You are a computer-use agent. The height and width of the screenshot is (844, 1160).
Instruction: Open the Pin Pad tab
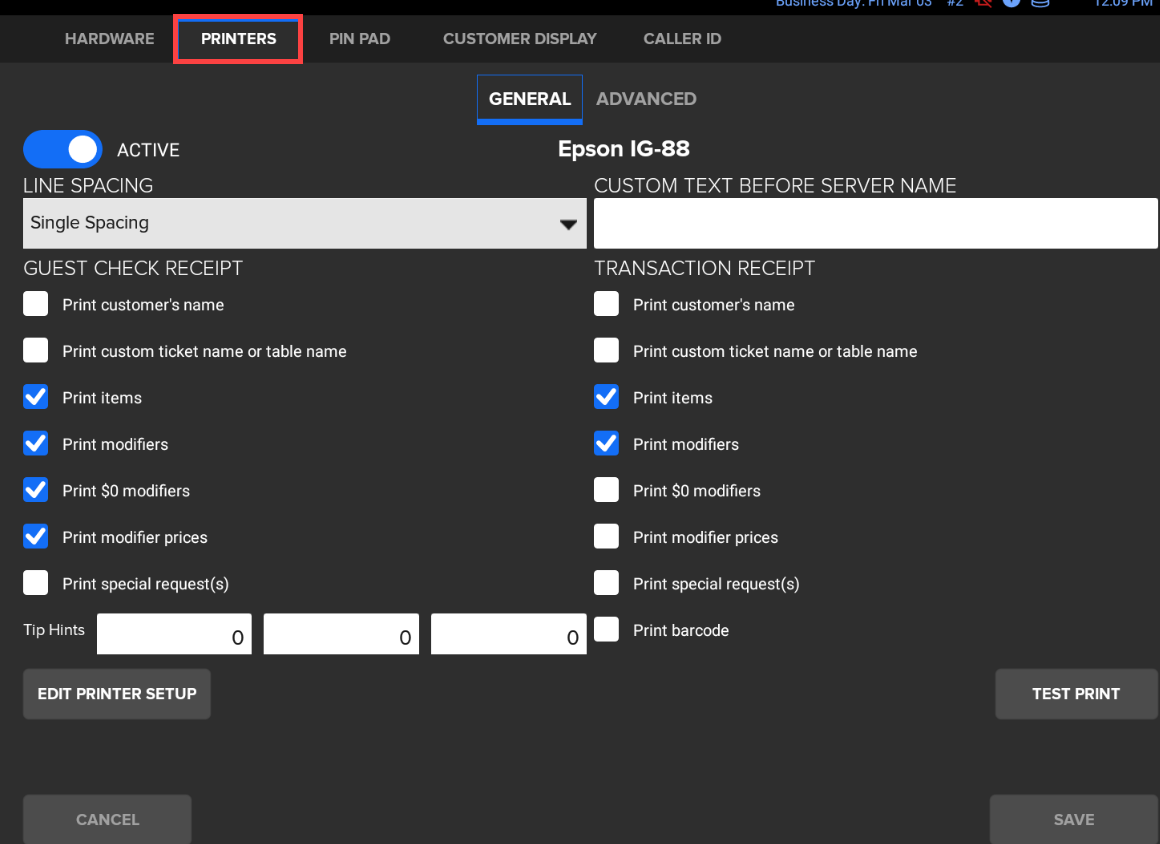(x=360, y=39)
